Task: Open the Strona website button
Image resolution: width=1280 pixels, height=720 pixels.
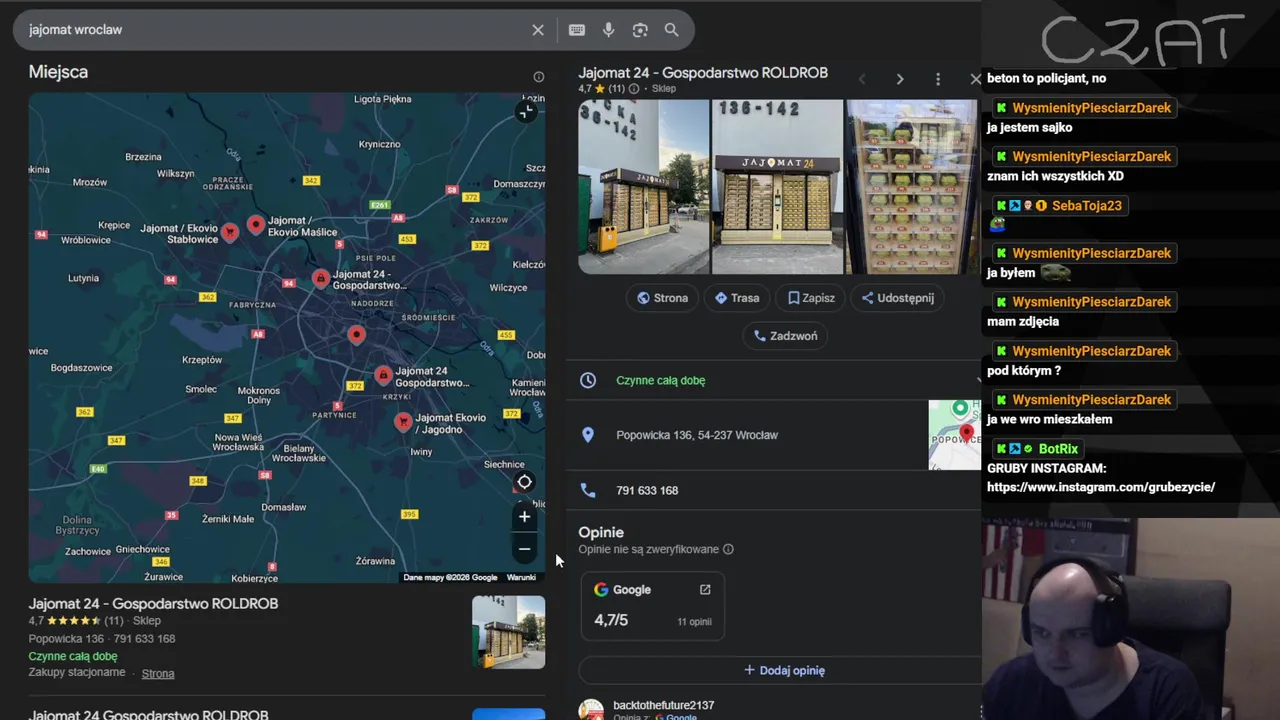Action: 662,298
